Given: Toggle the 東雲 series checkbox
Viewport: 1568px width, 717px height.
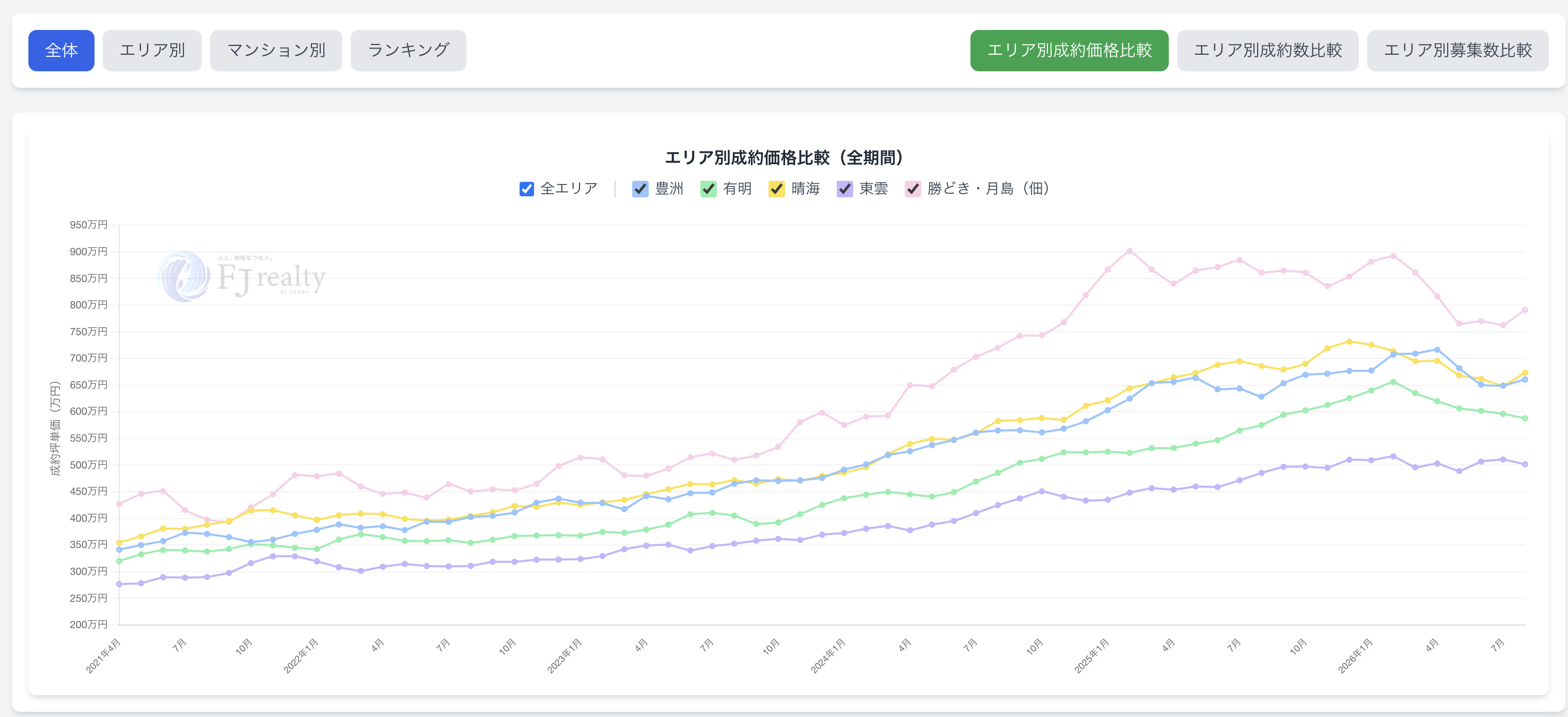Looking at the screenshot, I should (844, 189).
